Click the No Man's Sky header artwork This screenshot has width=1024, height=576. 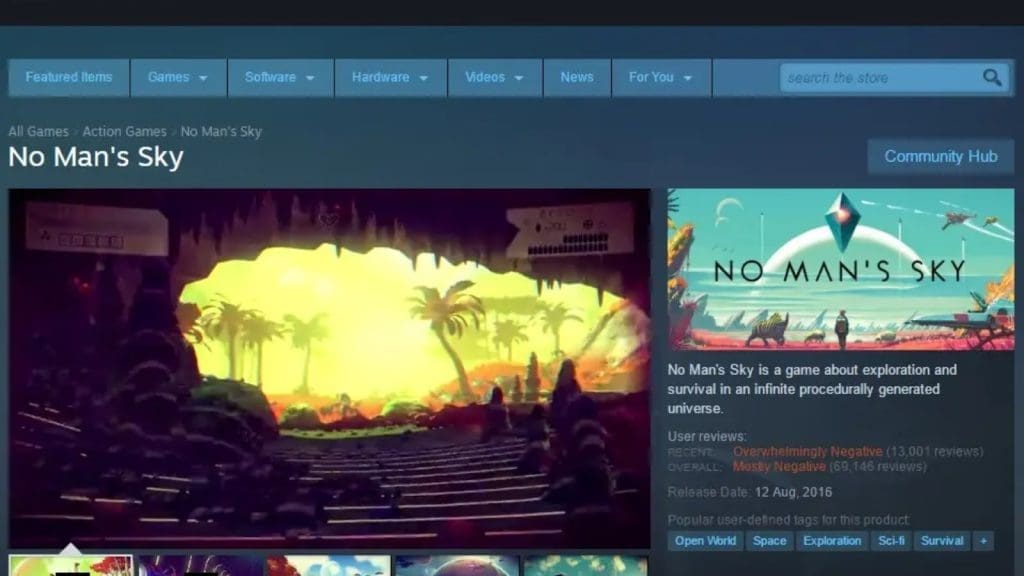coord(840,269)
